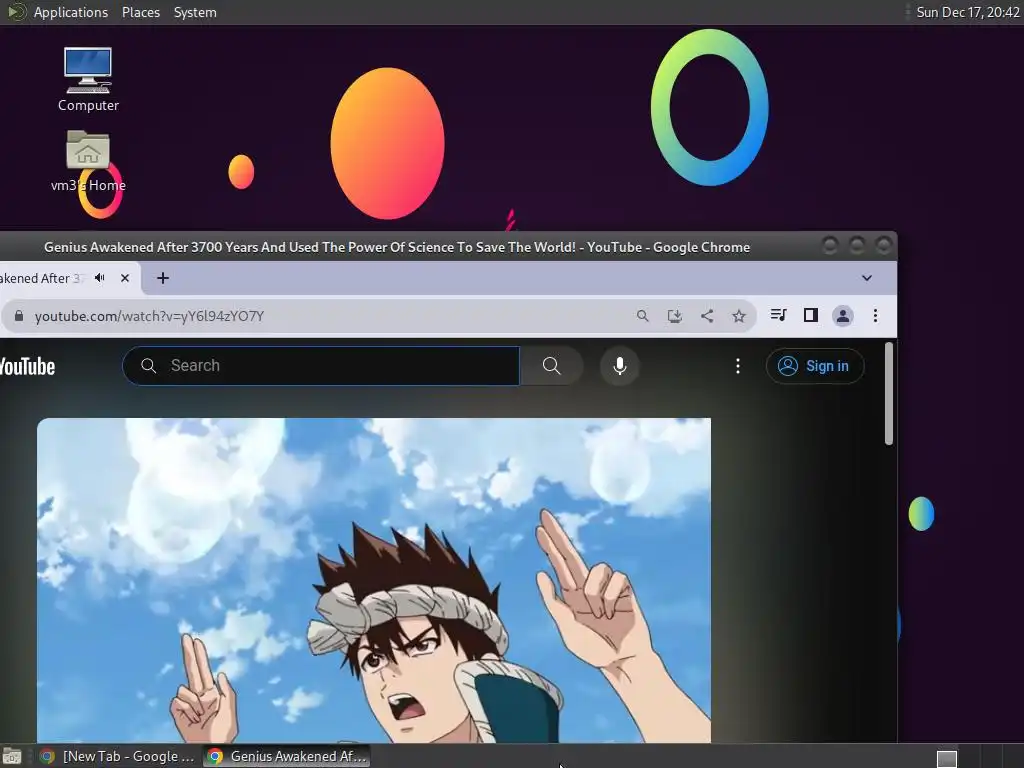Click the youtube.com address bar URL
This screenshot has width=1024, height=768.
click(150, 316)
